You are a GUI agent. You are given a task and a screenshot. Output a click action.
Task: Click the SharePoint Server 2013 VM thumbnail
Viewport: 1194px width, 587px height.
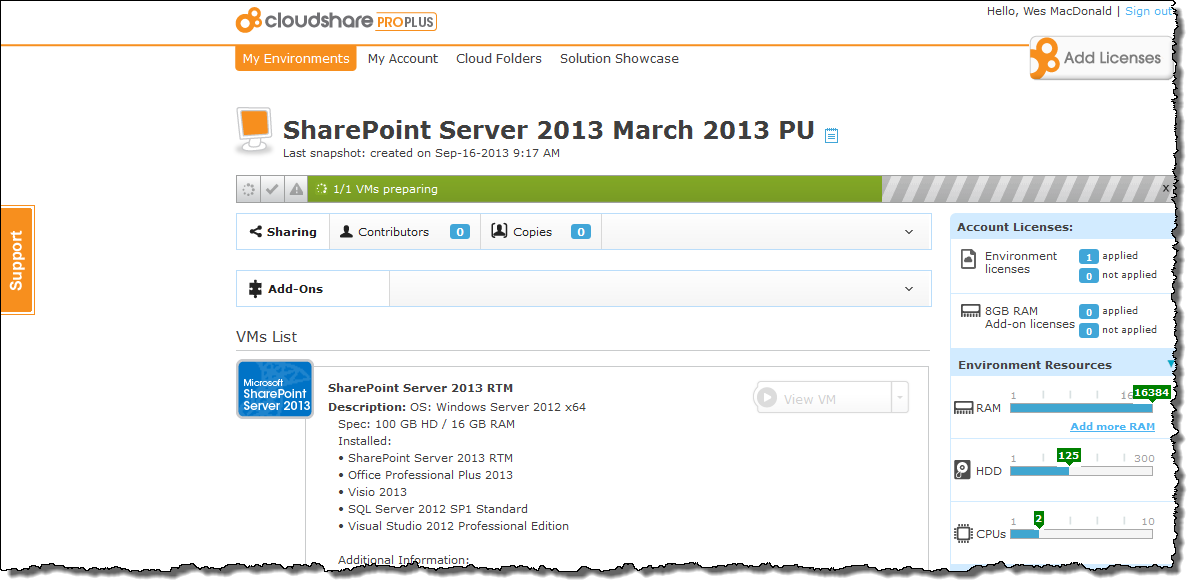(x=275, y=389)
